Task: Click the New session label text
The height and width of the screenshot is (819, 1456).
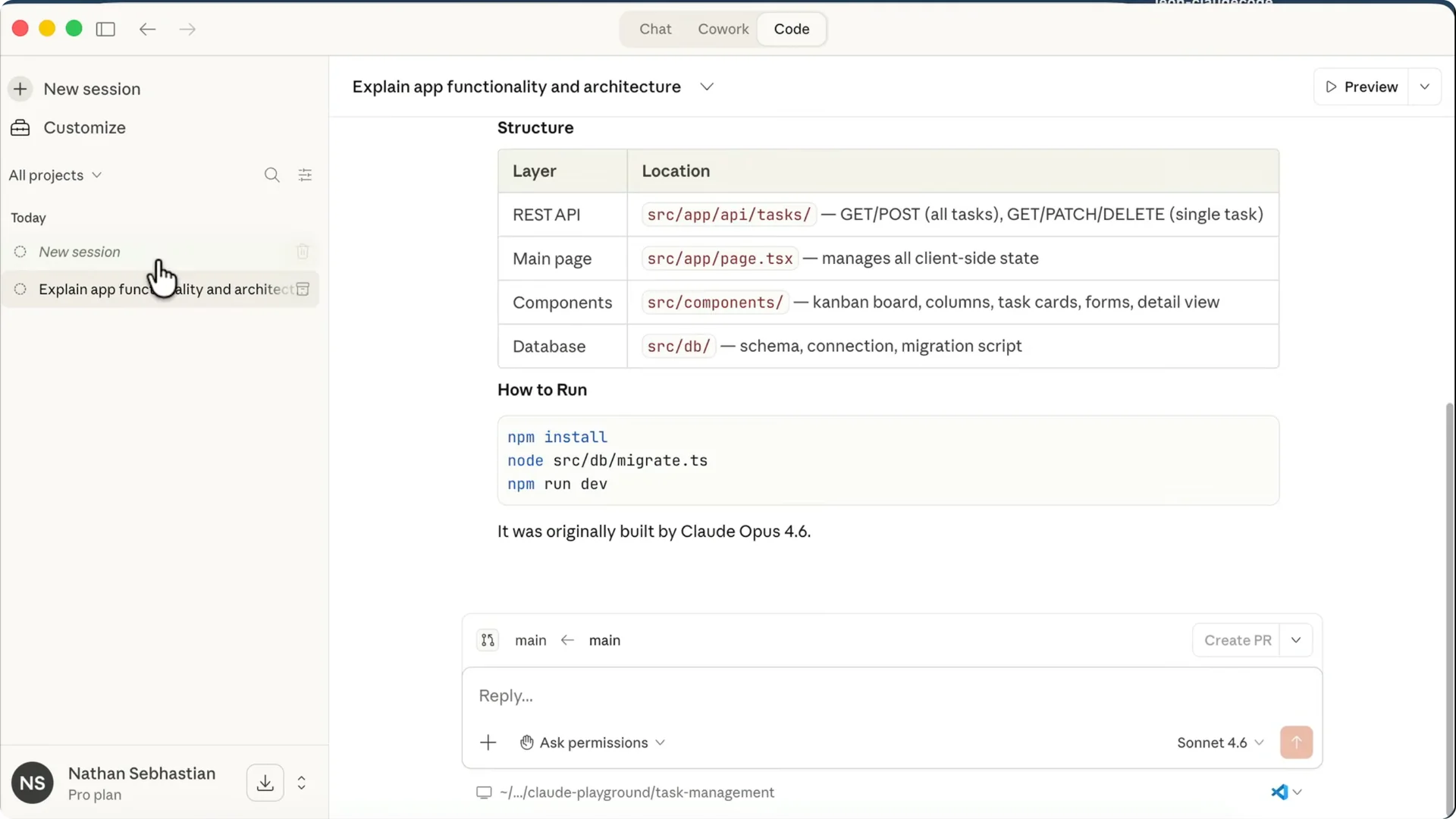Action: pyautogui.click(x=92, y=89)
